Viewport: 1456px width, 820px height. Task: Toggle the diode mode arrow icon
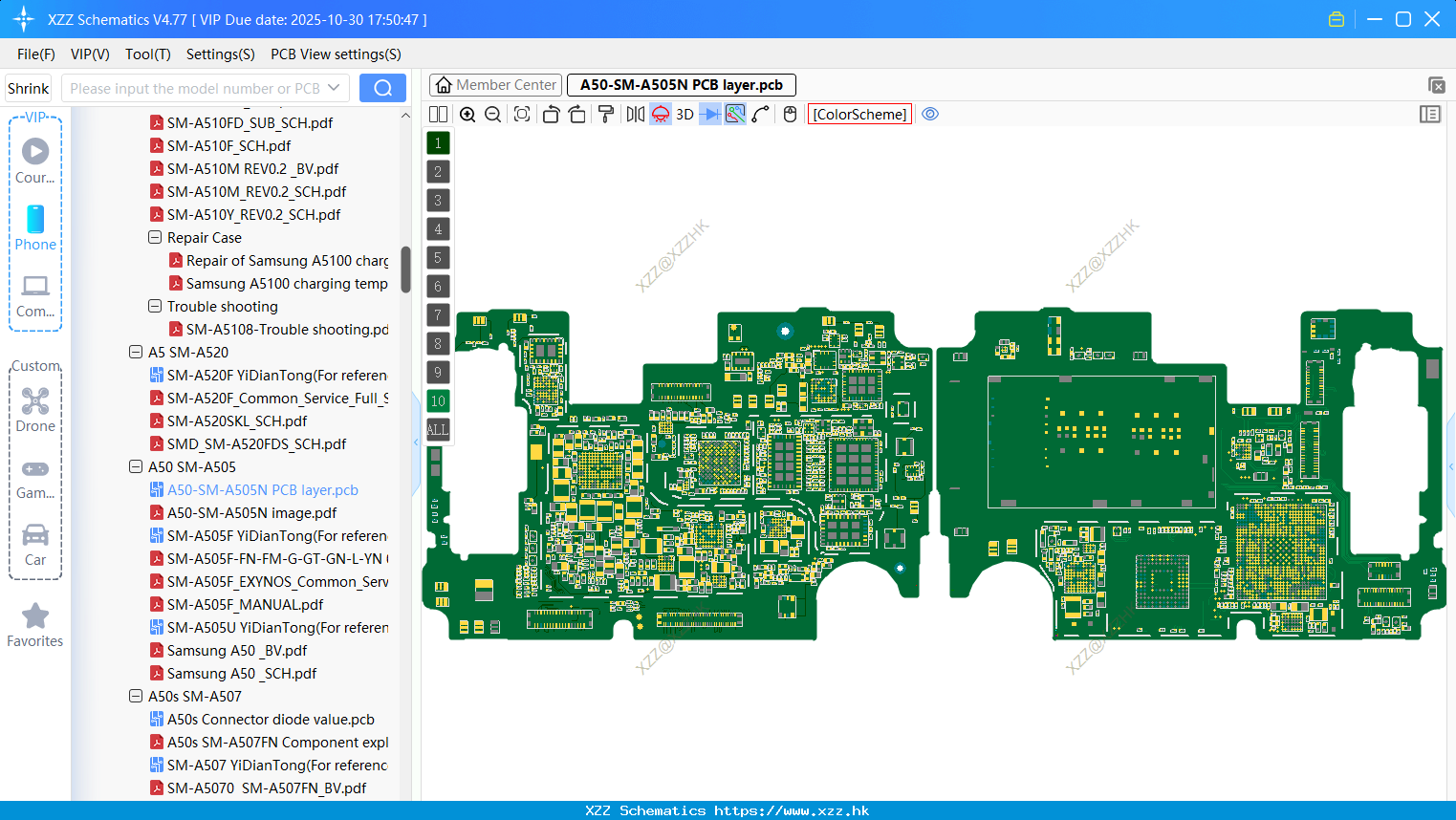709,114
